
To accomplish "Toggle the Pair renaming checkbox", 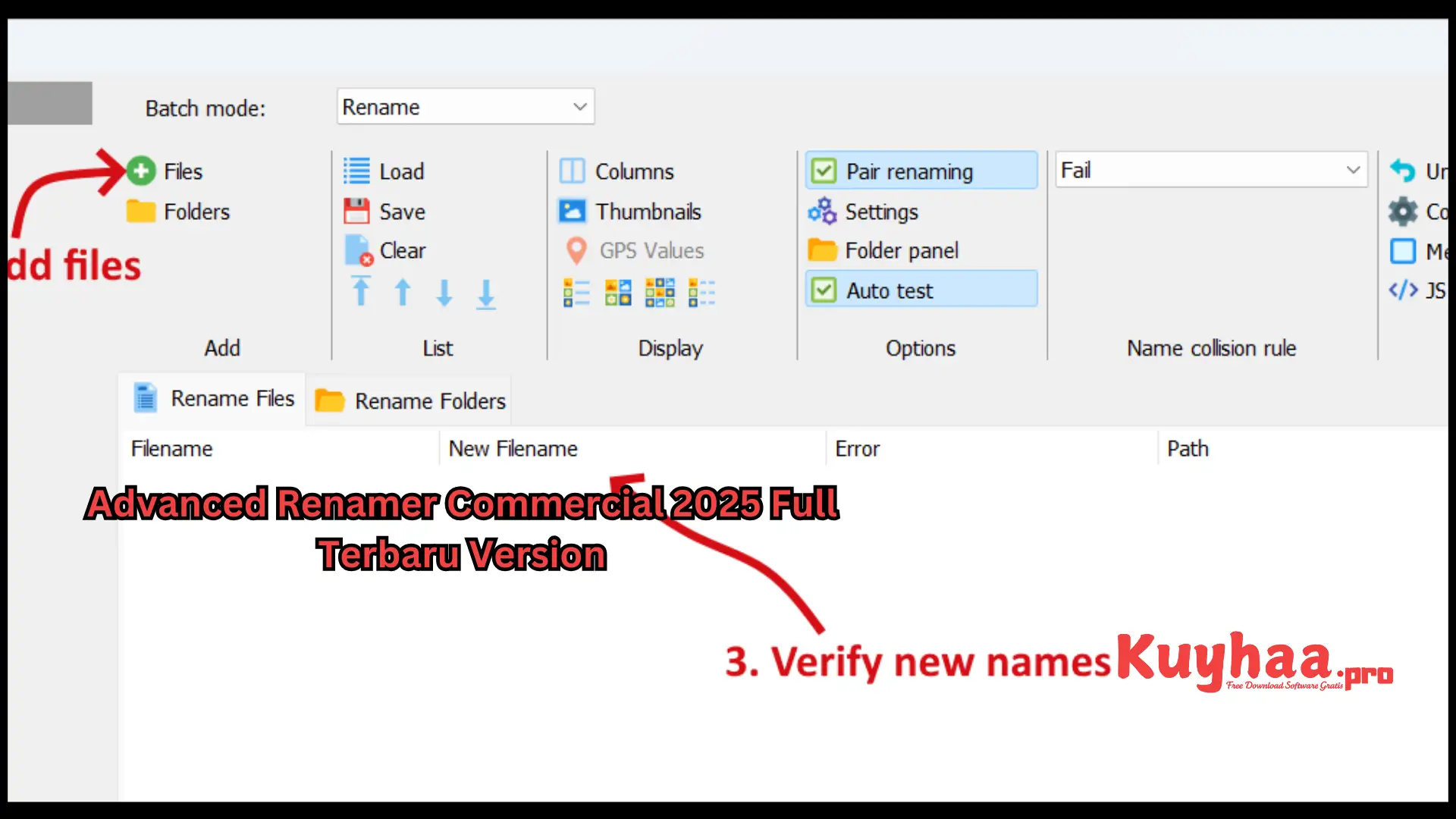I will (x=822, y=171).
